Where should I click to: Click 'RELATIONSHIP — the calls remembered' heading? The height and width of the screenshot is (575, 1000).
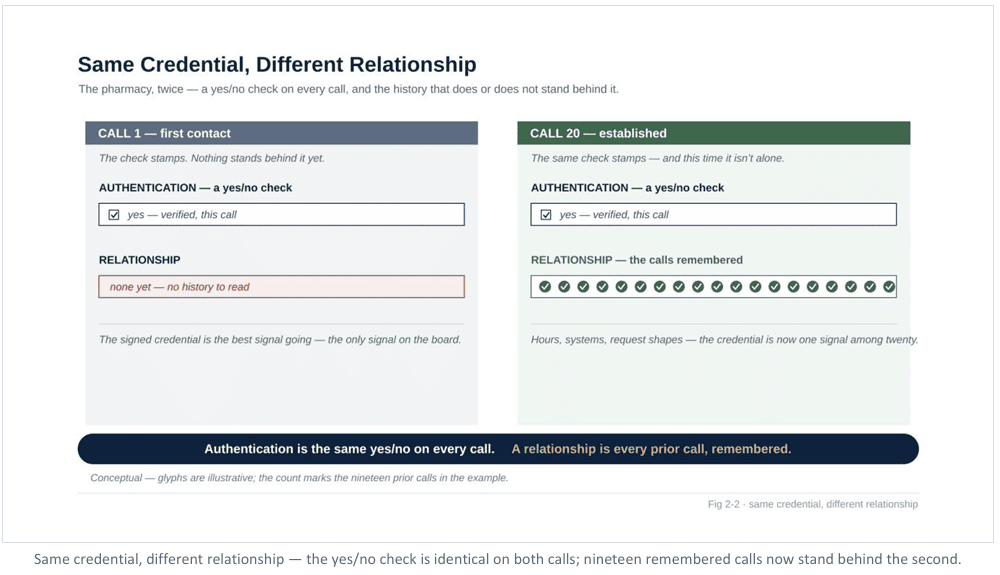tap(636, 260)
